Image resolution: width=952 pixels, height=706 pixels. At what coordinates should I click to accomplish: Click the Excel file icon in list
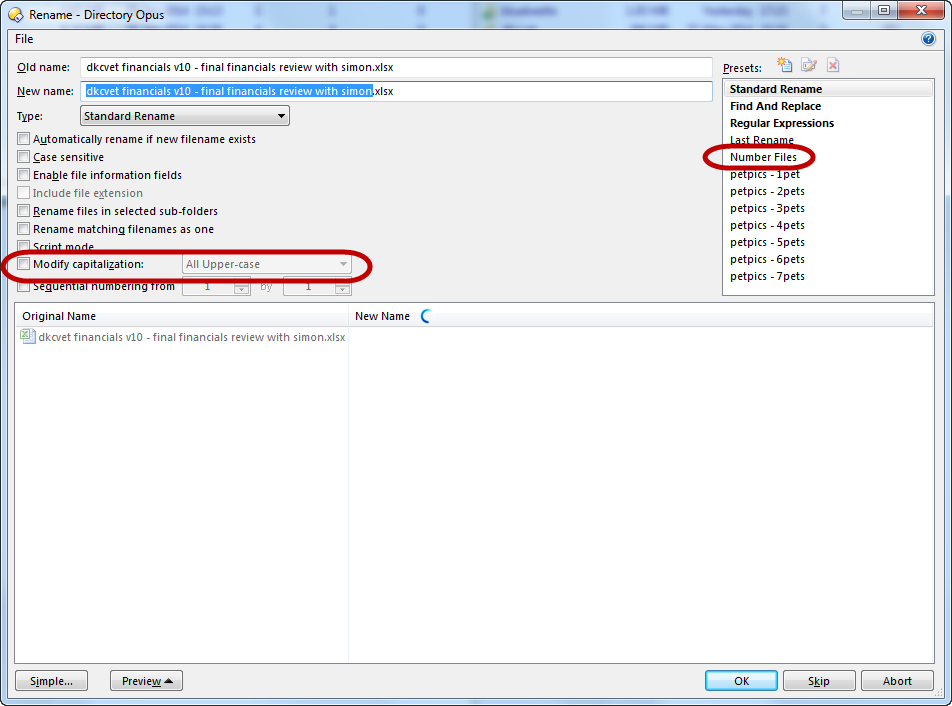coord(28,337)
